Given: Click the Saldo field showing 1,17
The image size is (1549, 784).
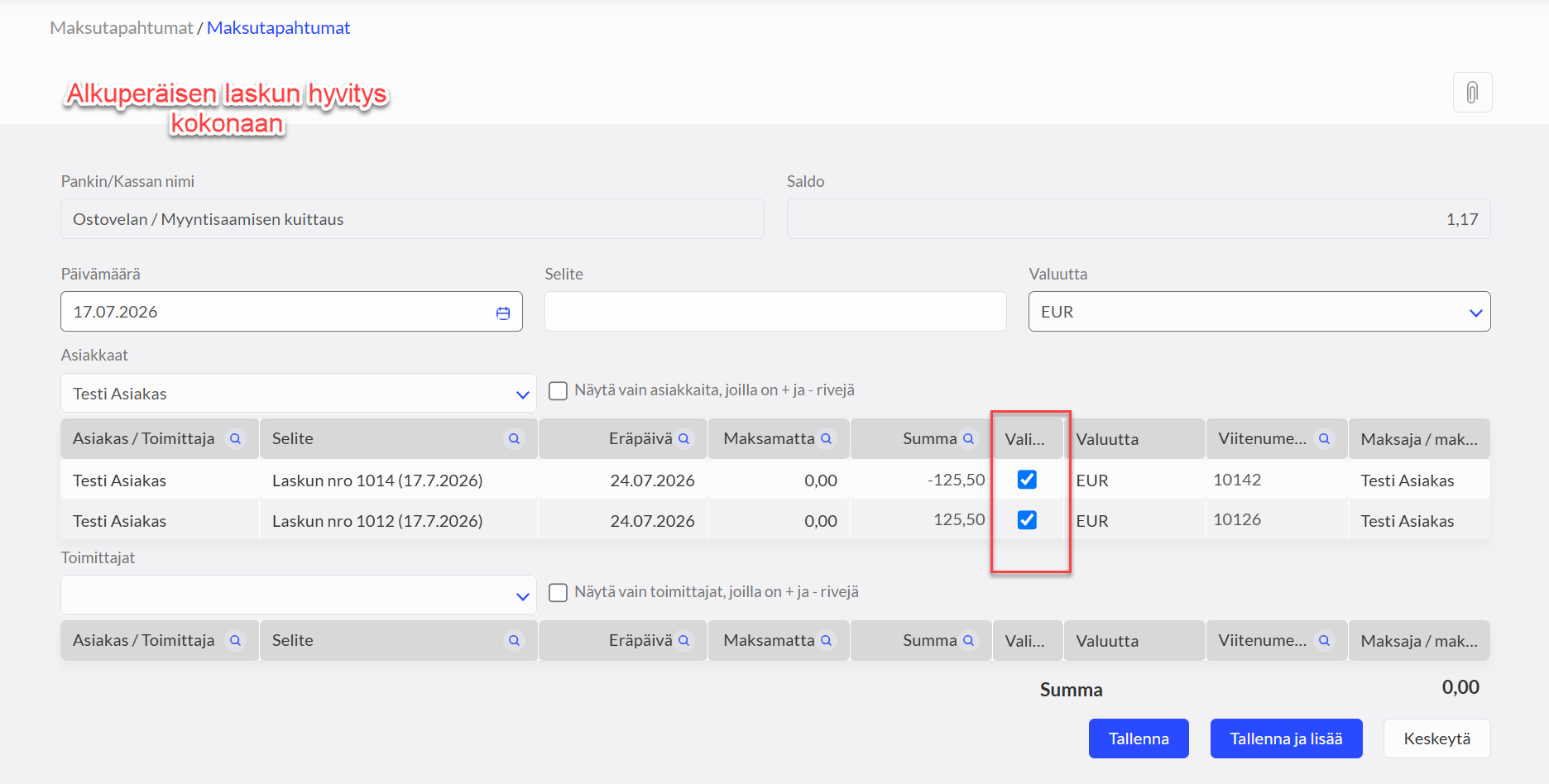Looking at the screenshot, I should pyautogui.click(x=1139, y=219).
